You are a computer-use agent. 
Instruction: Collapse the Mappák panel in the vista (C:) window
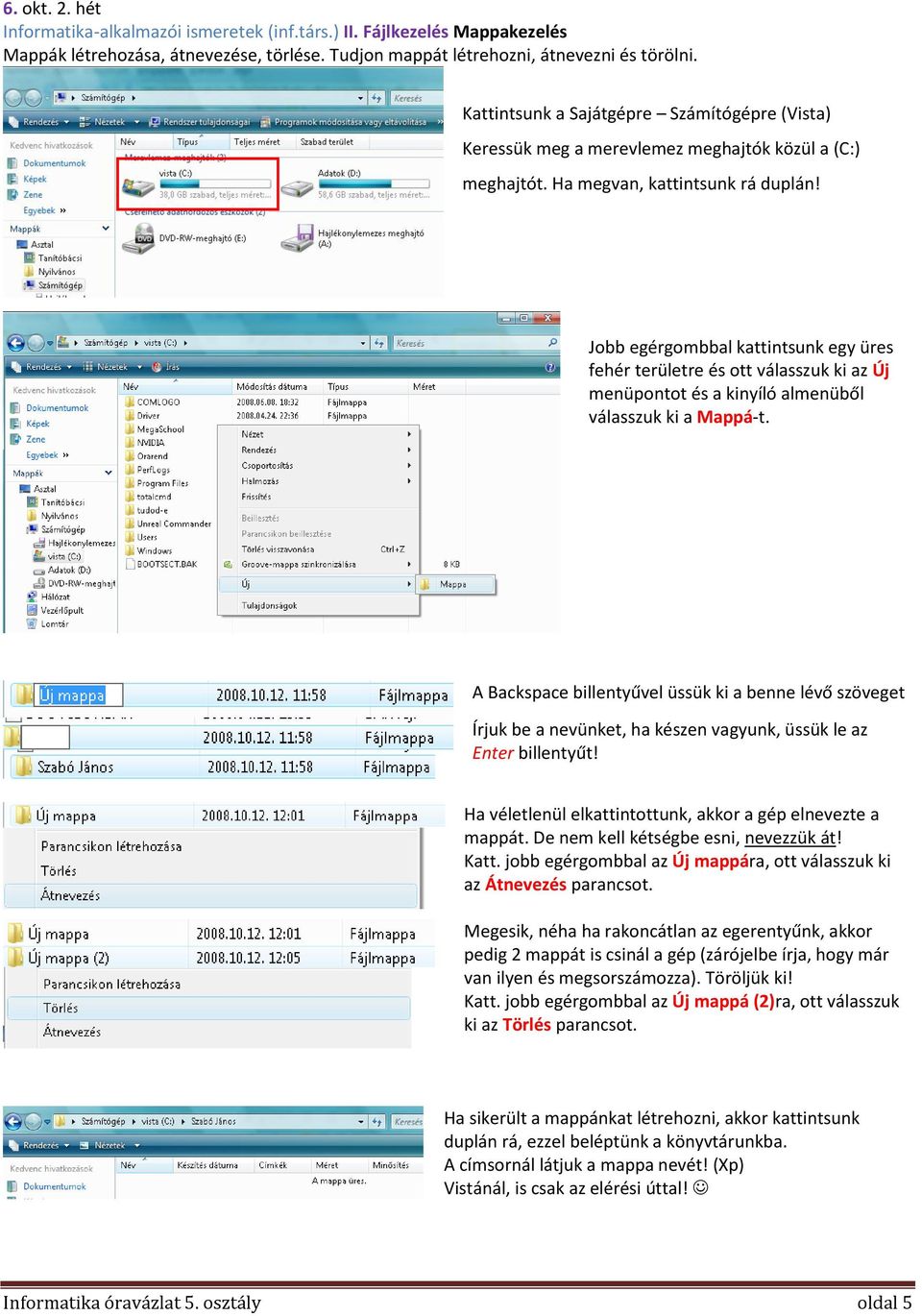[108, 473]
